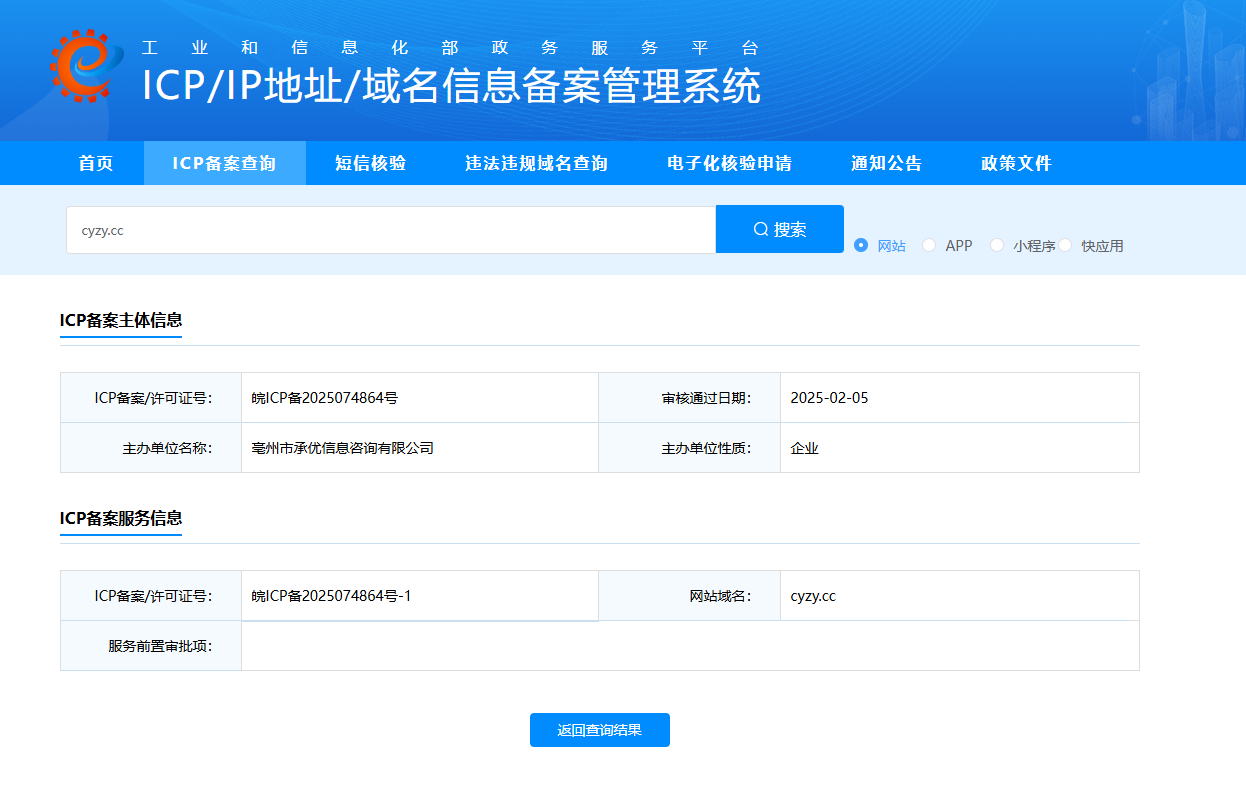Click the cyzy.cc website domain value
Viewport: 1246px width, 795px height.
pos(813,596)
